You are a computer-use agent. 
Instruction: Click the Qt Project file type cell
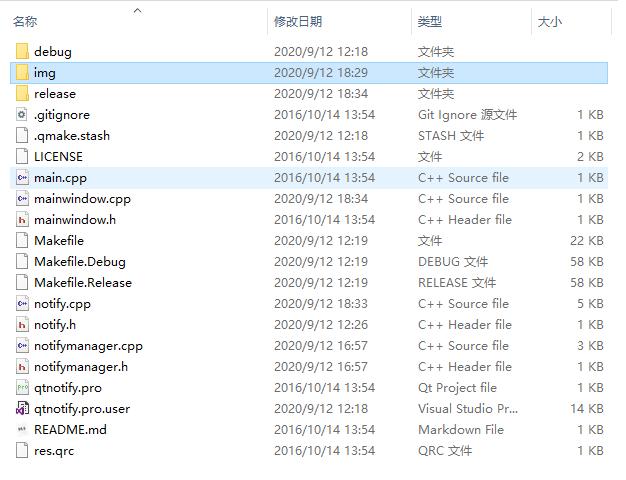tap(457, 388)
